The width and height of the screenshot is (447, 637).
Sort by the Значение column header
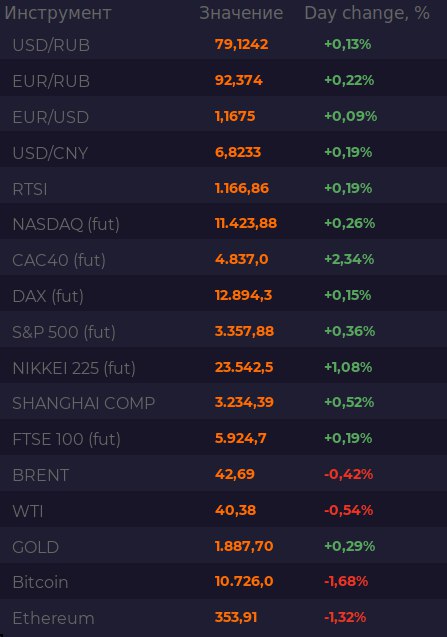(x=241, y=13)
